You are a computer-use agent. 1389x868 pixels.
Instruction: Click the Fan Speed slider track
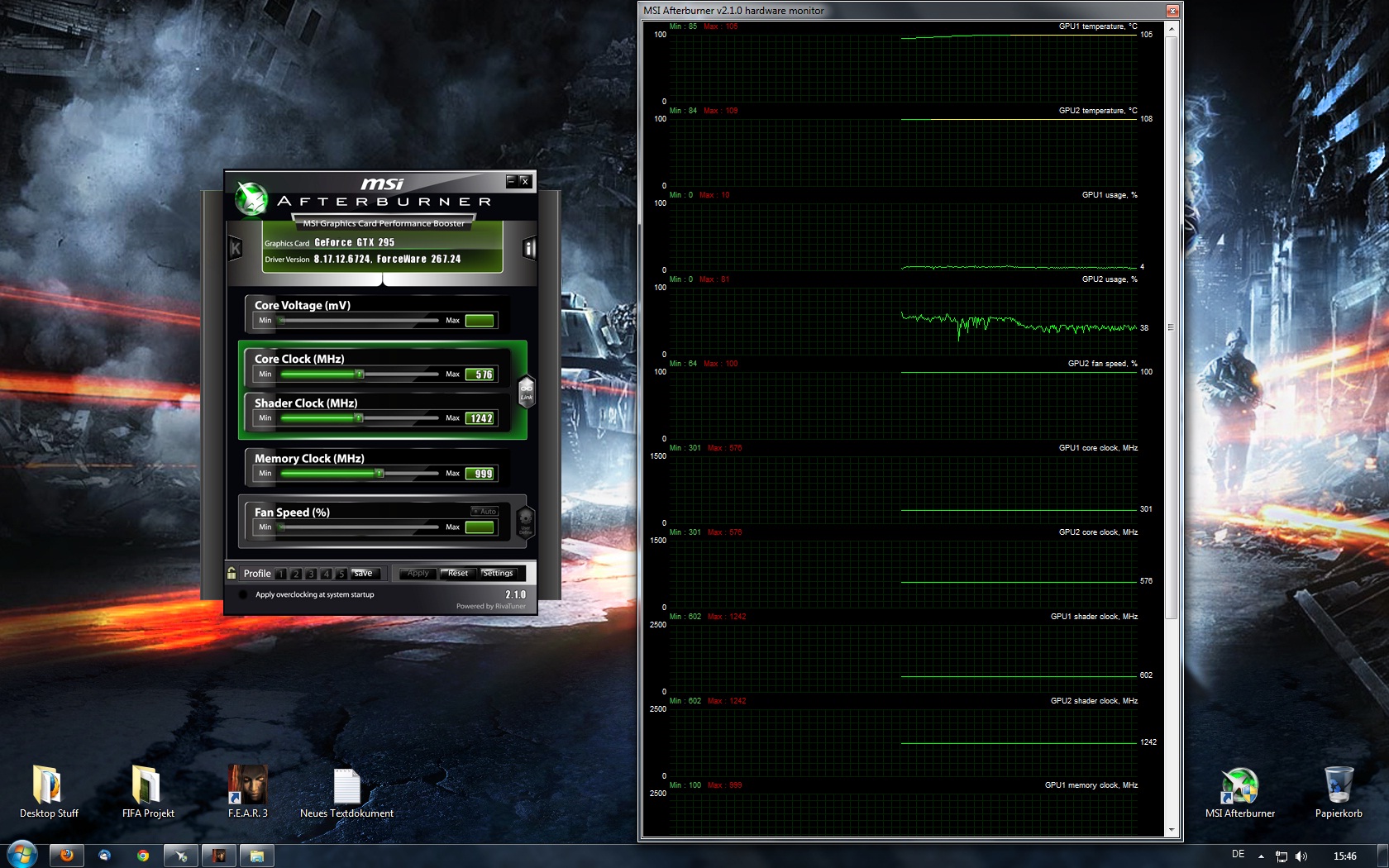(x=359, y=527)
